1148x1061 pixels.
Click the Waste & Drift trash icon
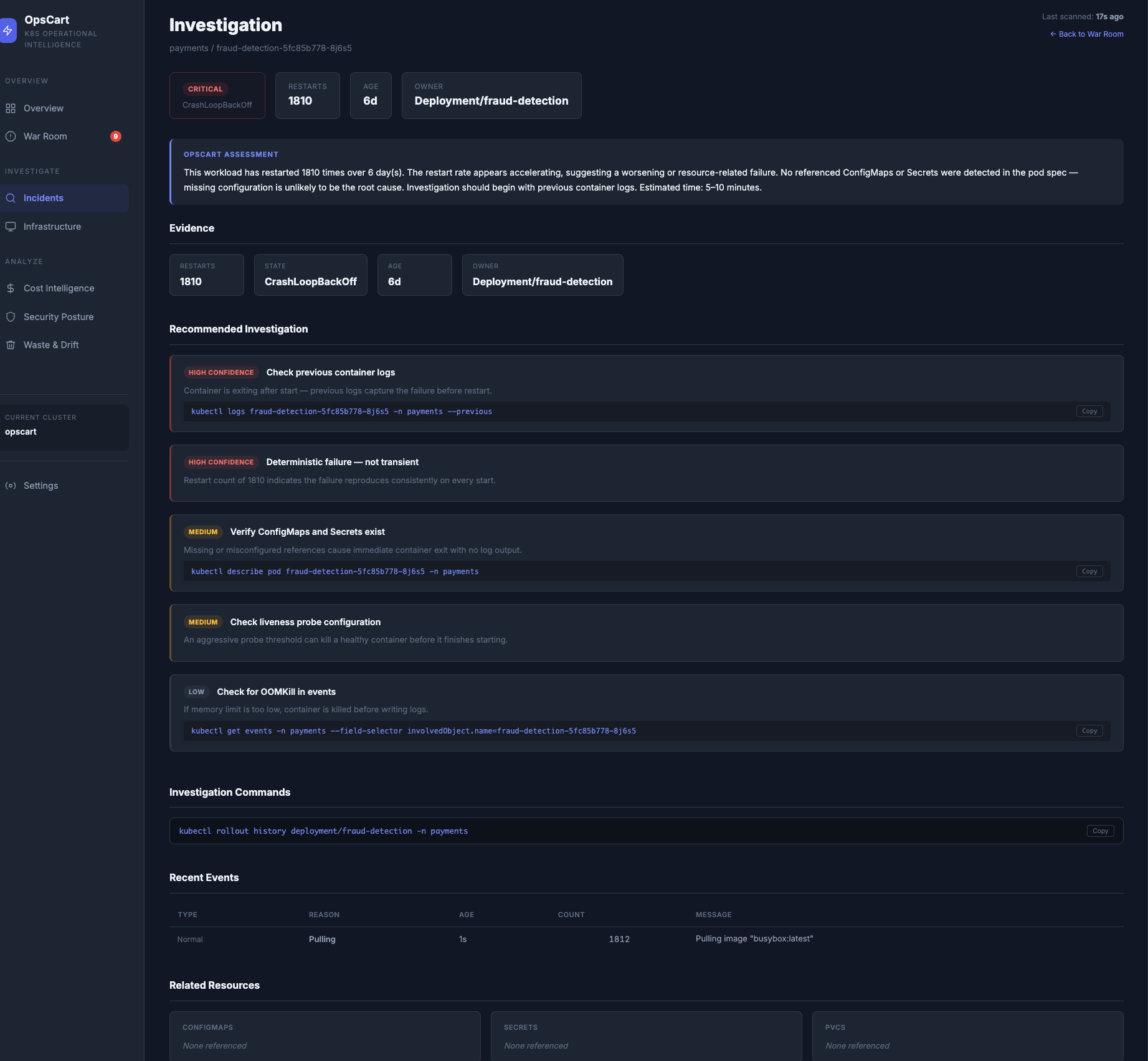tap(11, 345)
